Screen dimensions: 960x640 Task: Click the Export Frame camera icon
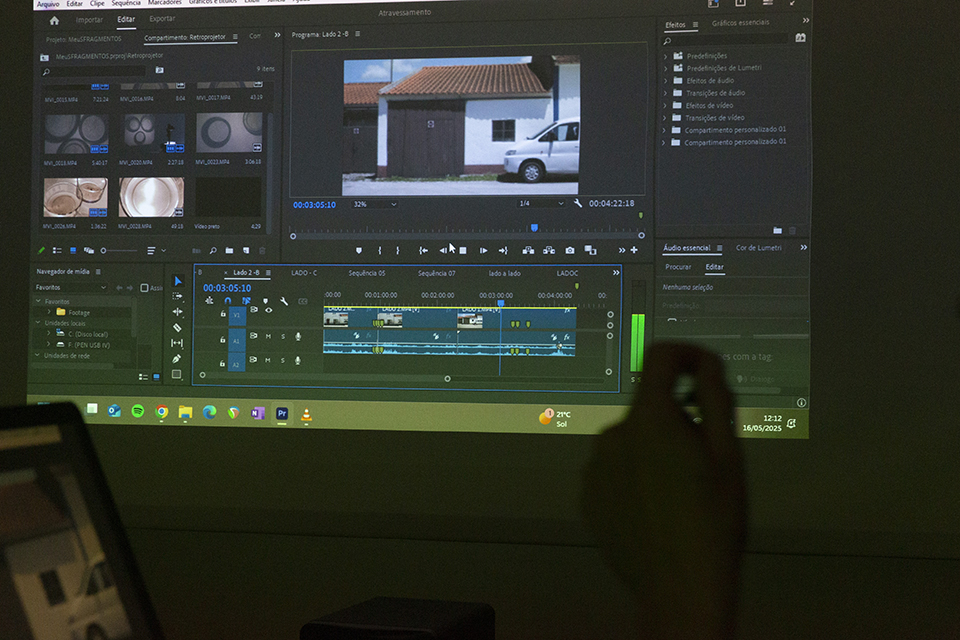[x=570, y=250]
